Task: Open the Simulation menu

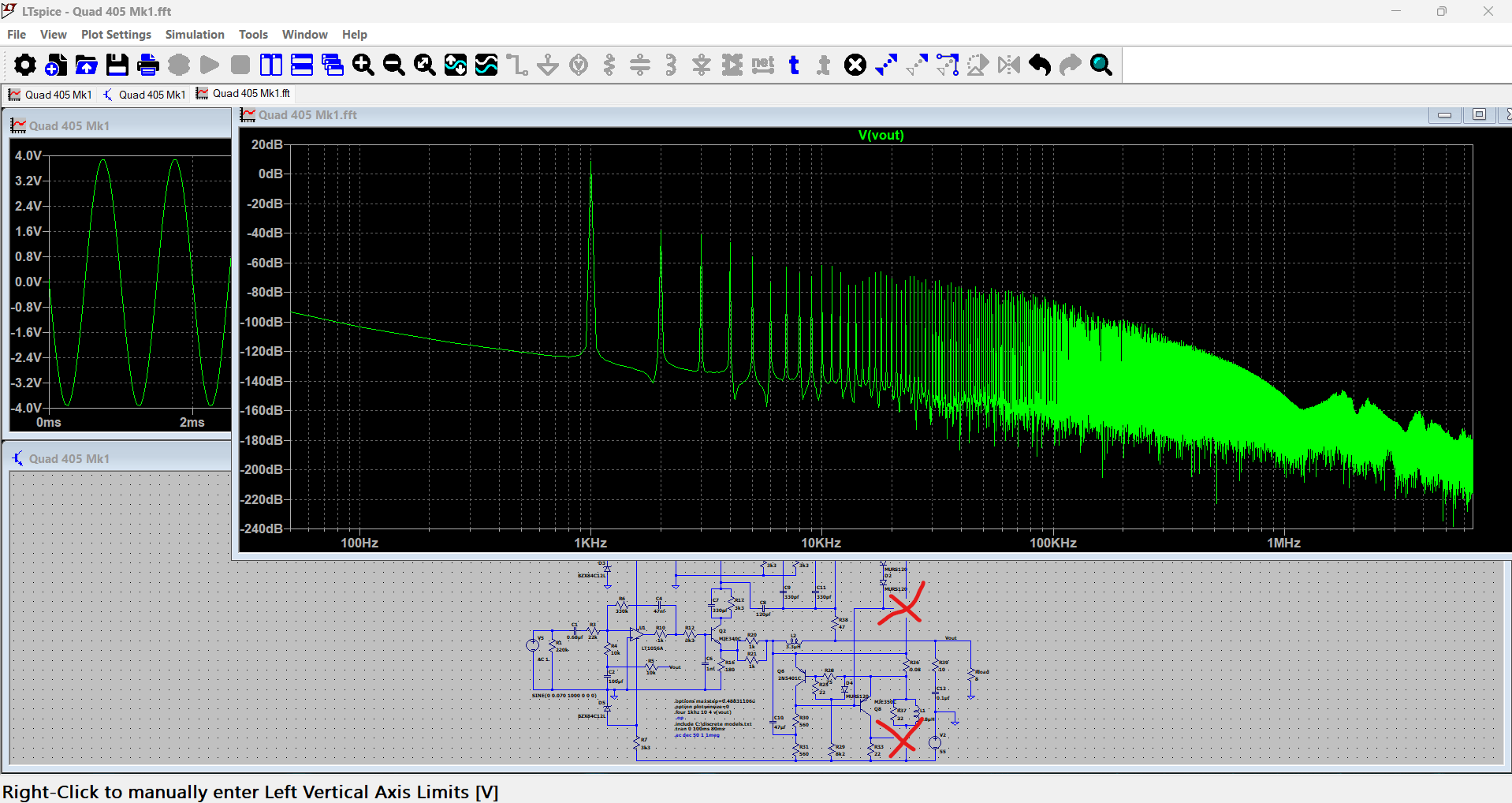Action: click(195, 35)
